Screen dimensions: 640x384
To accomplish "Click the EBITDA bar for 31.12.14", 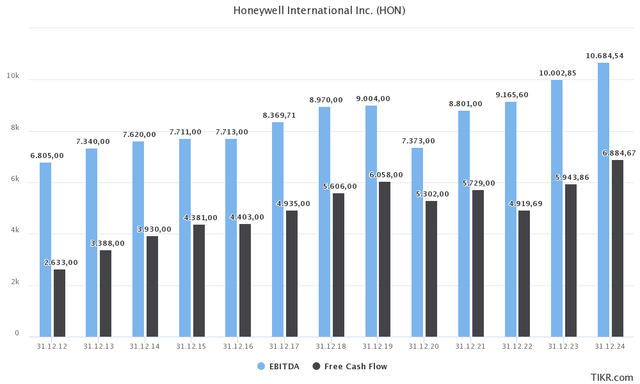I will [x=138, y=239].
